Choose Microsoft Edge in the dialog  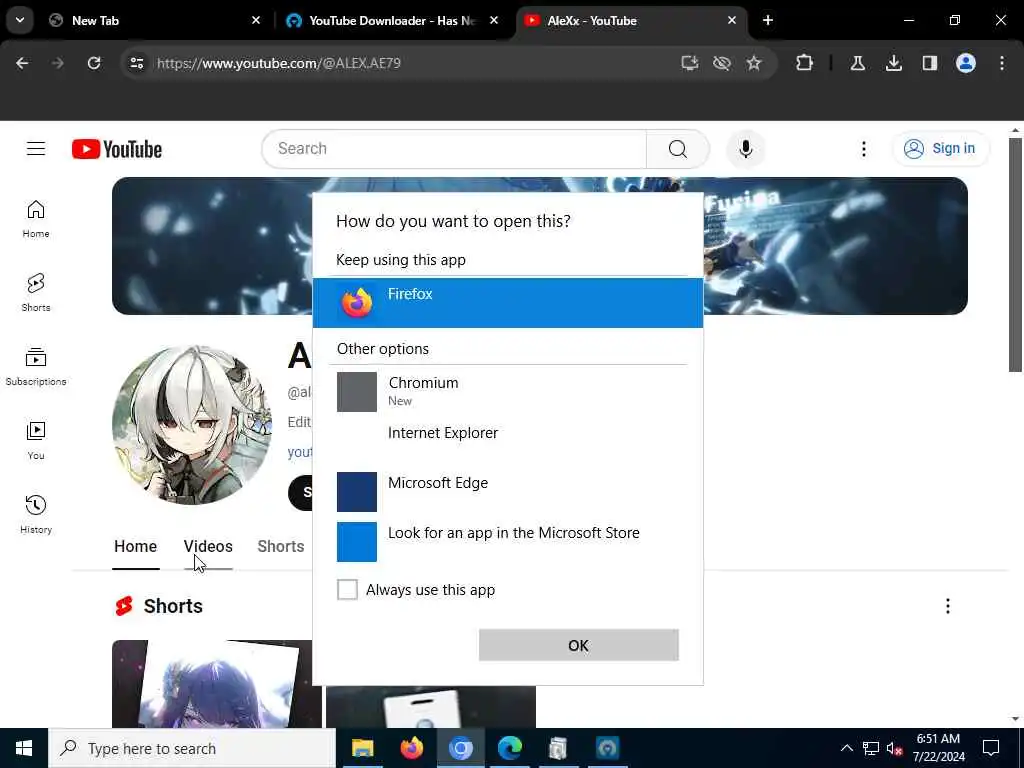point(508,492)
